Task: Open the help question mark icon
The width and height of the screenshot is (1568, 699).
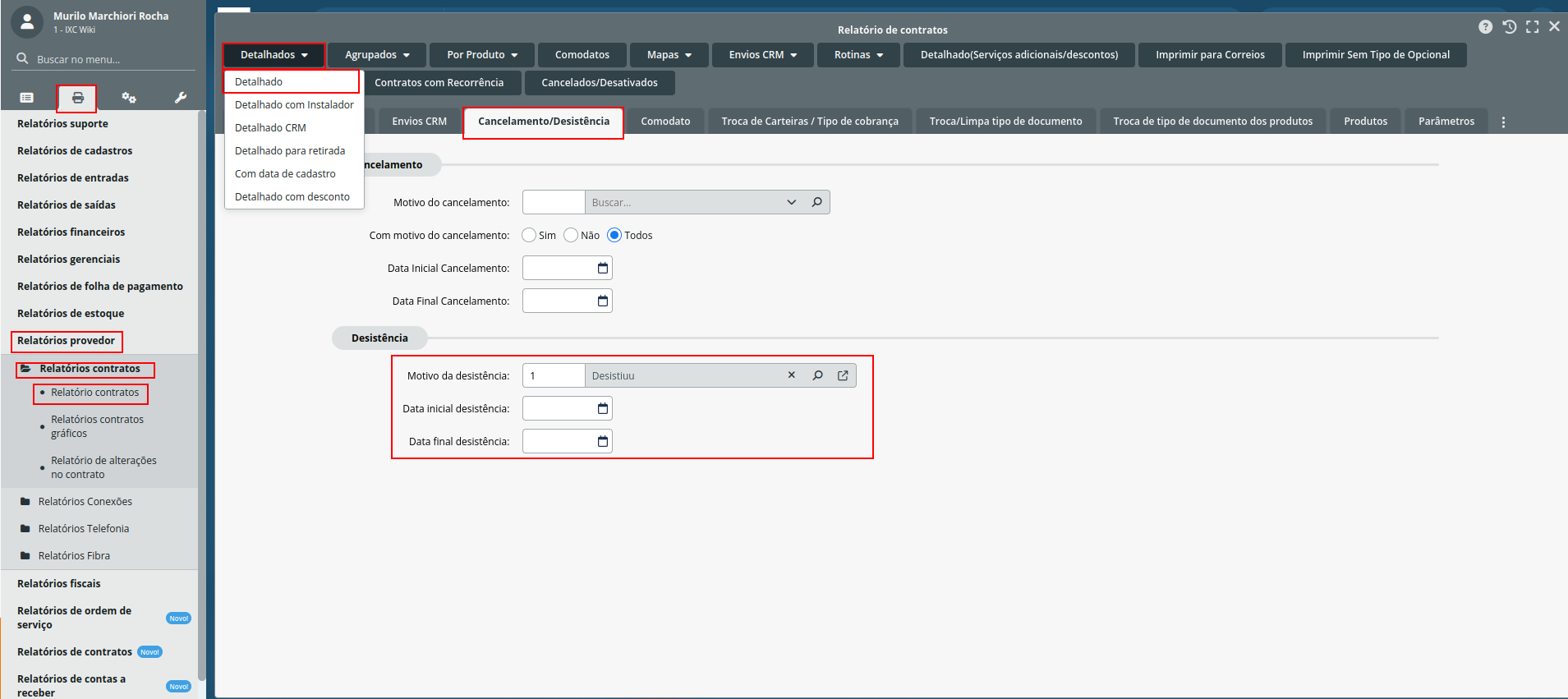Action: 1485,27
